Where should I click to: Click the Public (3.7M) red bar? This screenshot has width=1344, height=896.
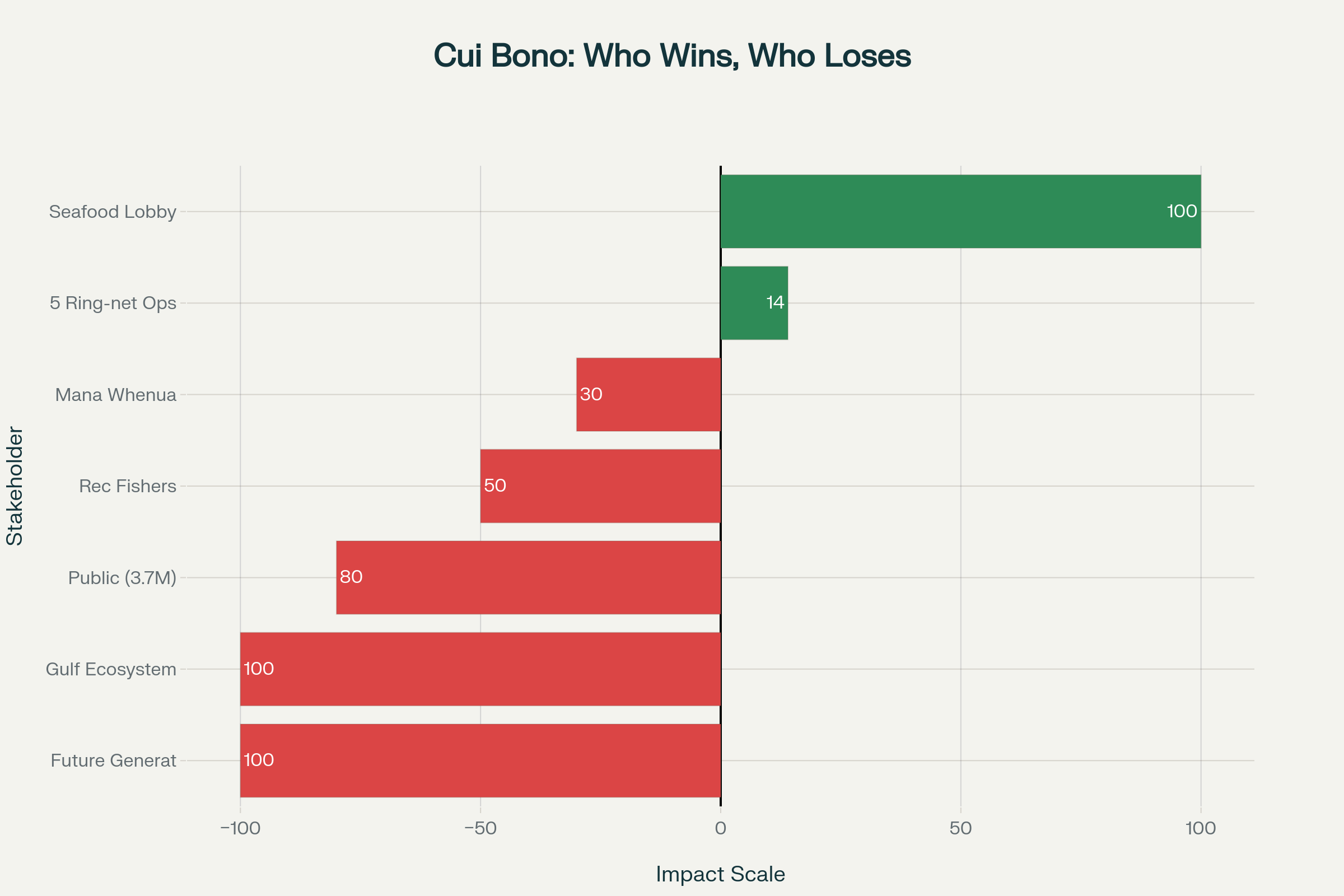(x=529, y=577)
